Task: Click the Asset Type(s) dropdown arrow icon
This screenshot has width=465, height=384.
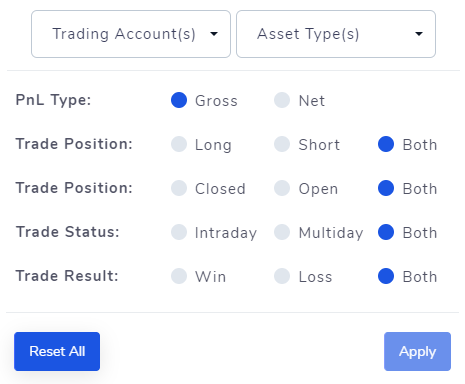Action: pyautogui.click(x=419, y=34)
